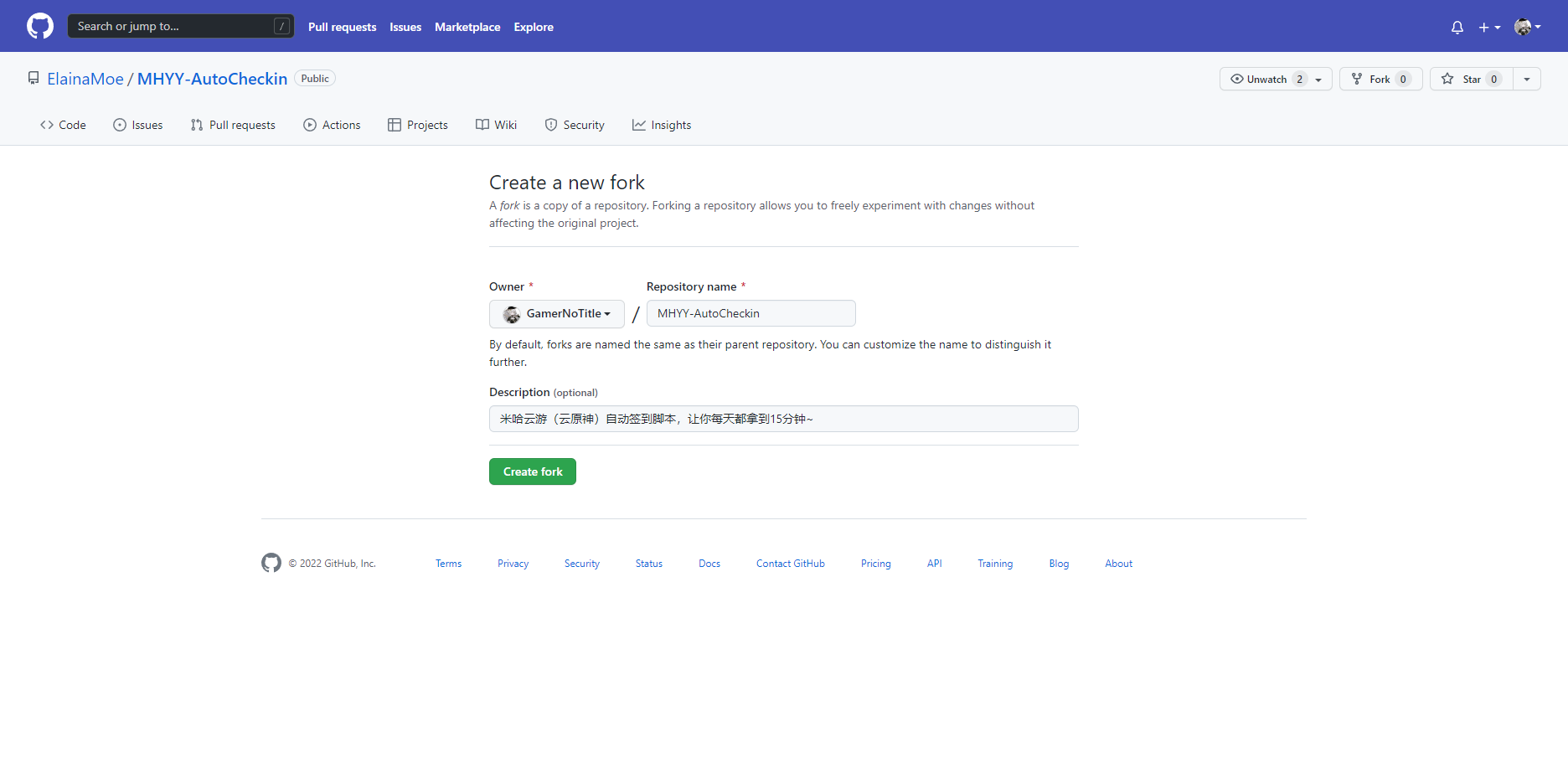The image size is (1568, 778).
Task: Open Marketplace in the top navigation
Action: click(467, 27)
